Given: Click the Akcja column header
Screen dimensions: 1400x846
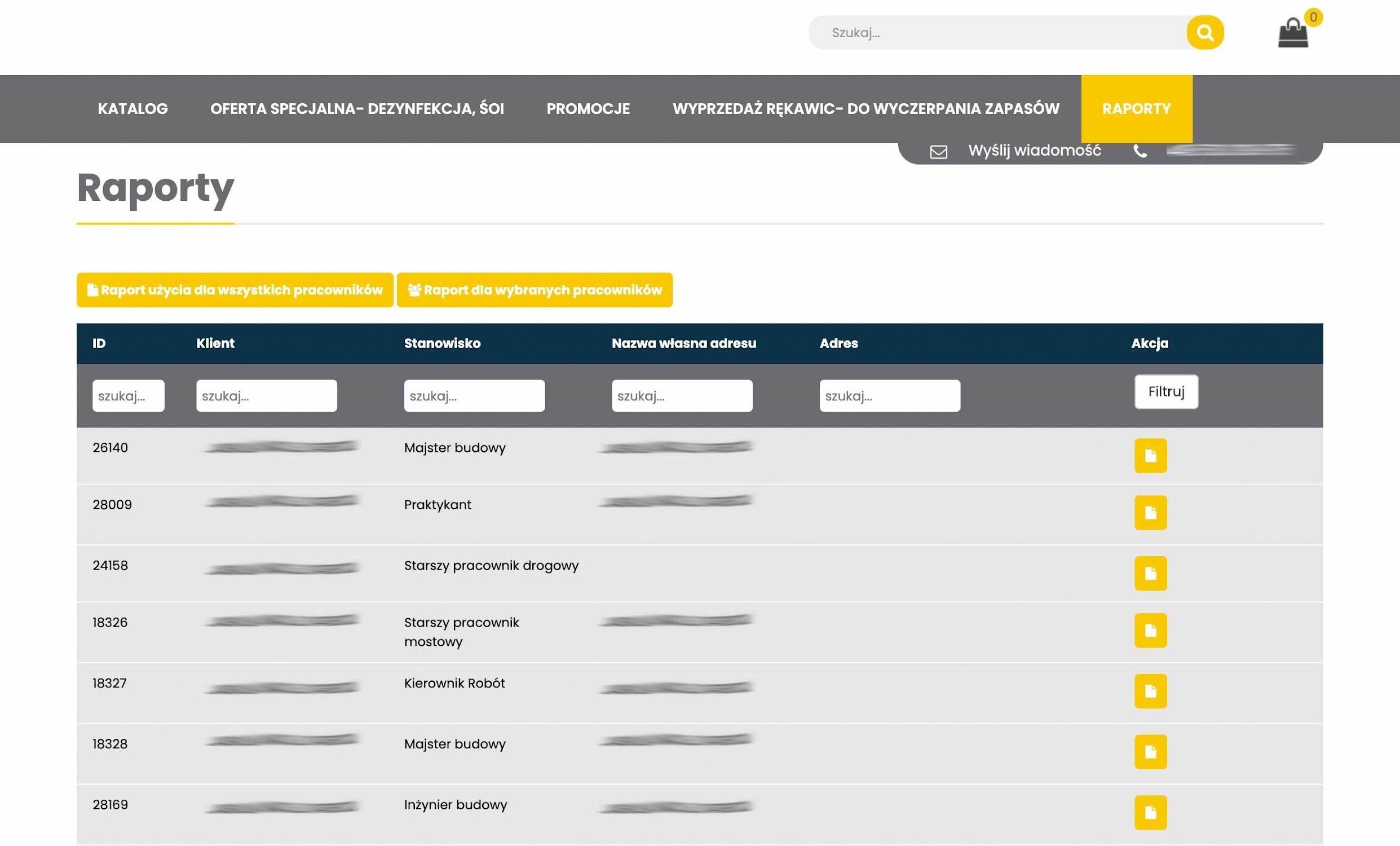Looking at the screenshot, I should coord(1149,342).
